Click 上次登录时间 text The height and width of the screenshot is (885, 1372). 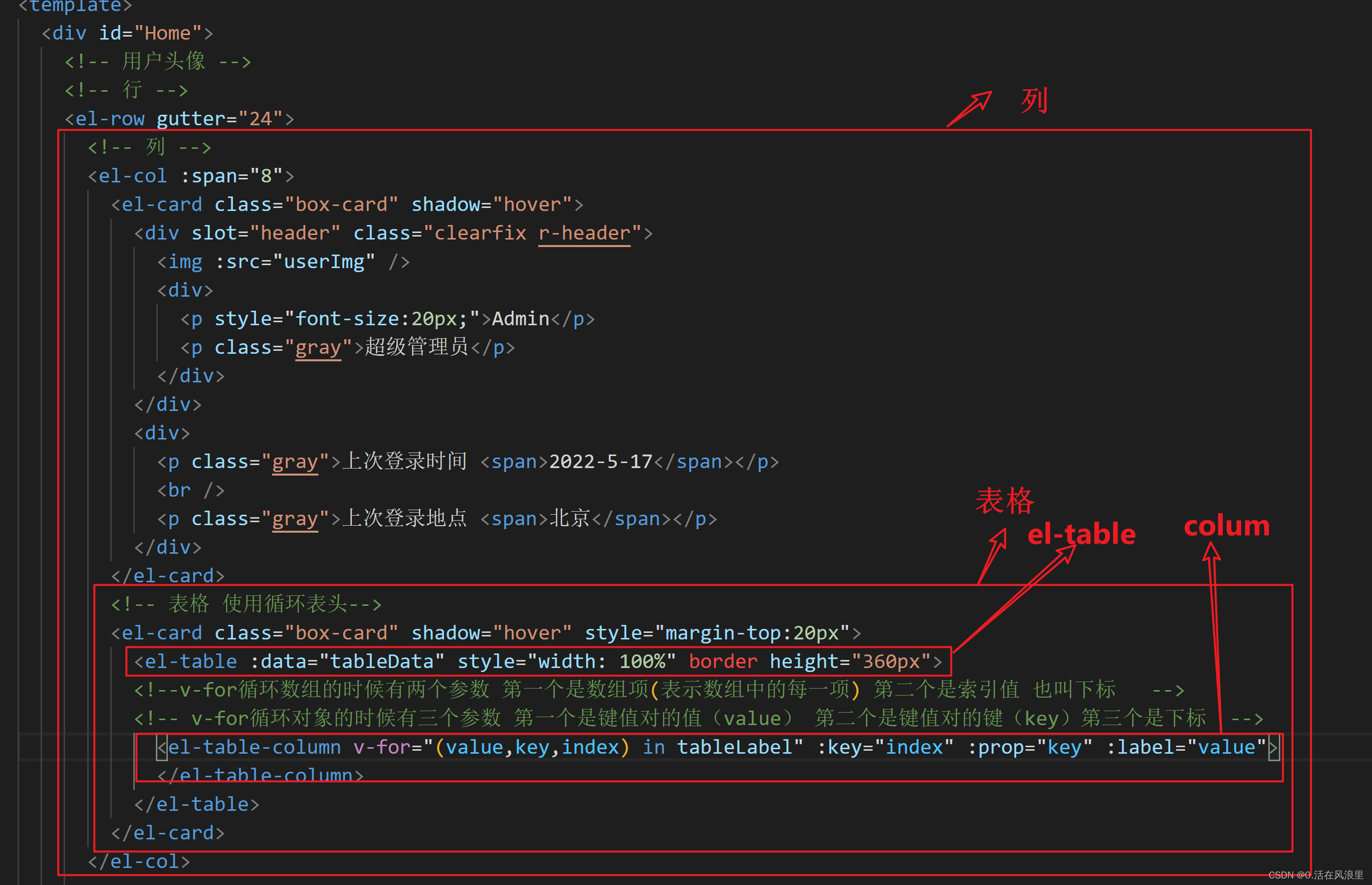pos(404,462)
